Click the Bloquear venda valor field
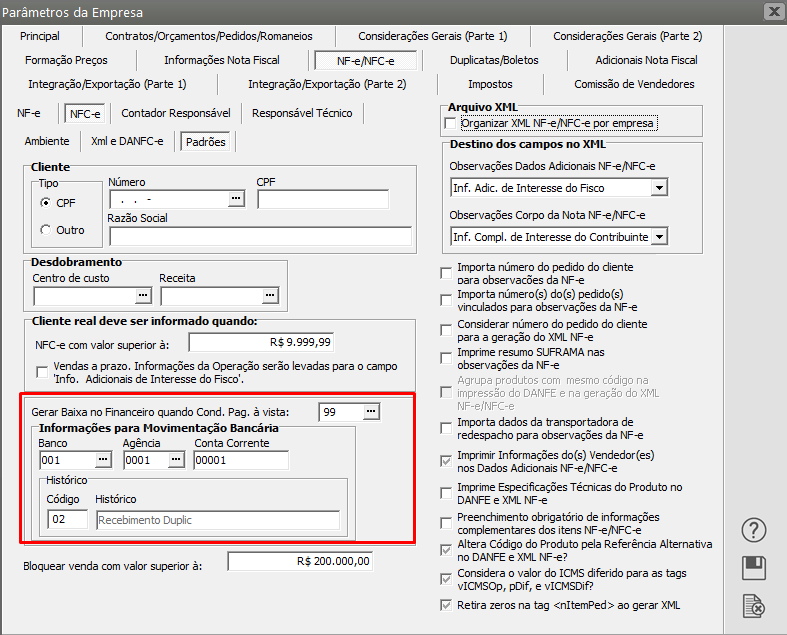 pos(300,562)
